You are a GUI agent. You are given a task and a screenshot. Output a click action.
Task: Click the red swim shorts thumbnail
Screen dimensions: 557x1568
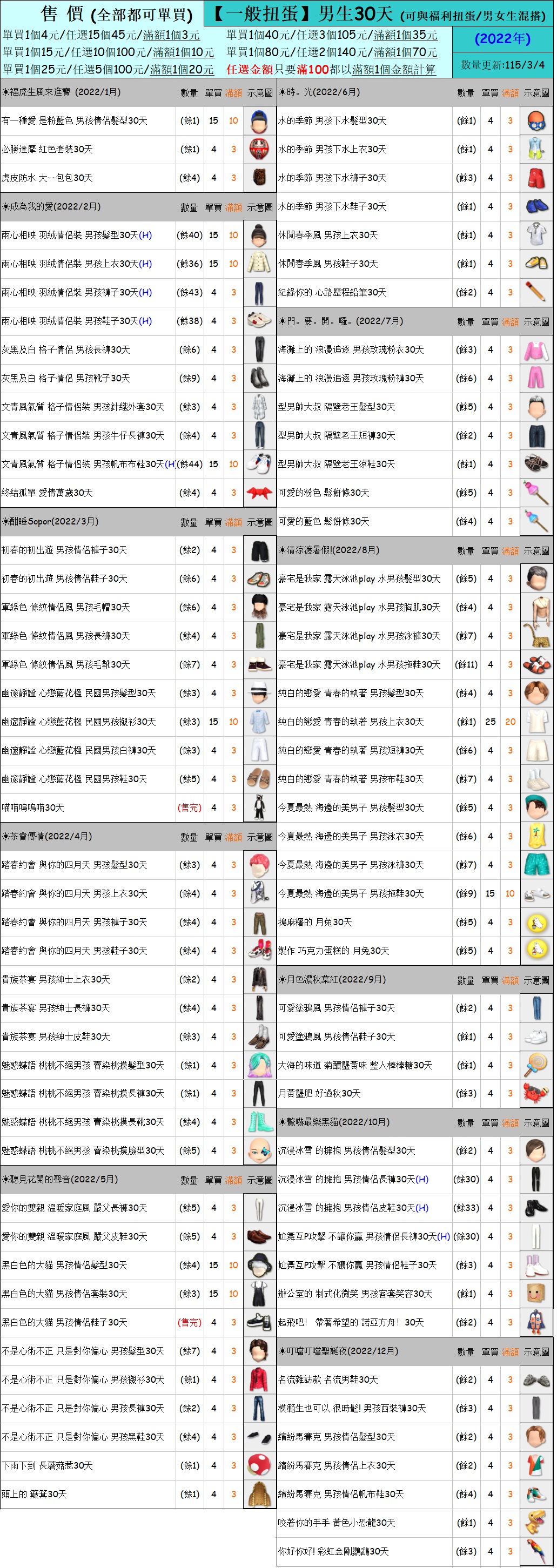point(536,178)
